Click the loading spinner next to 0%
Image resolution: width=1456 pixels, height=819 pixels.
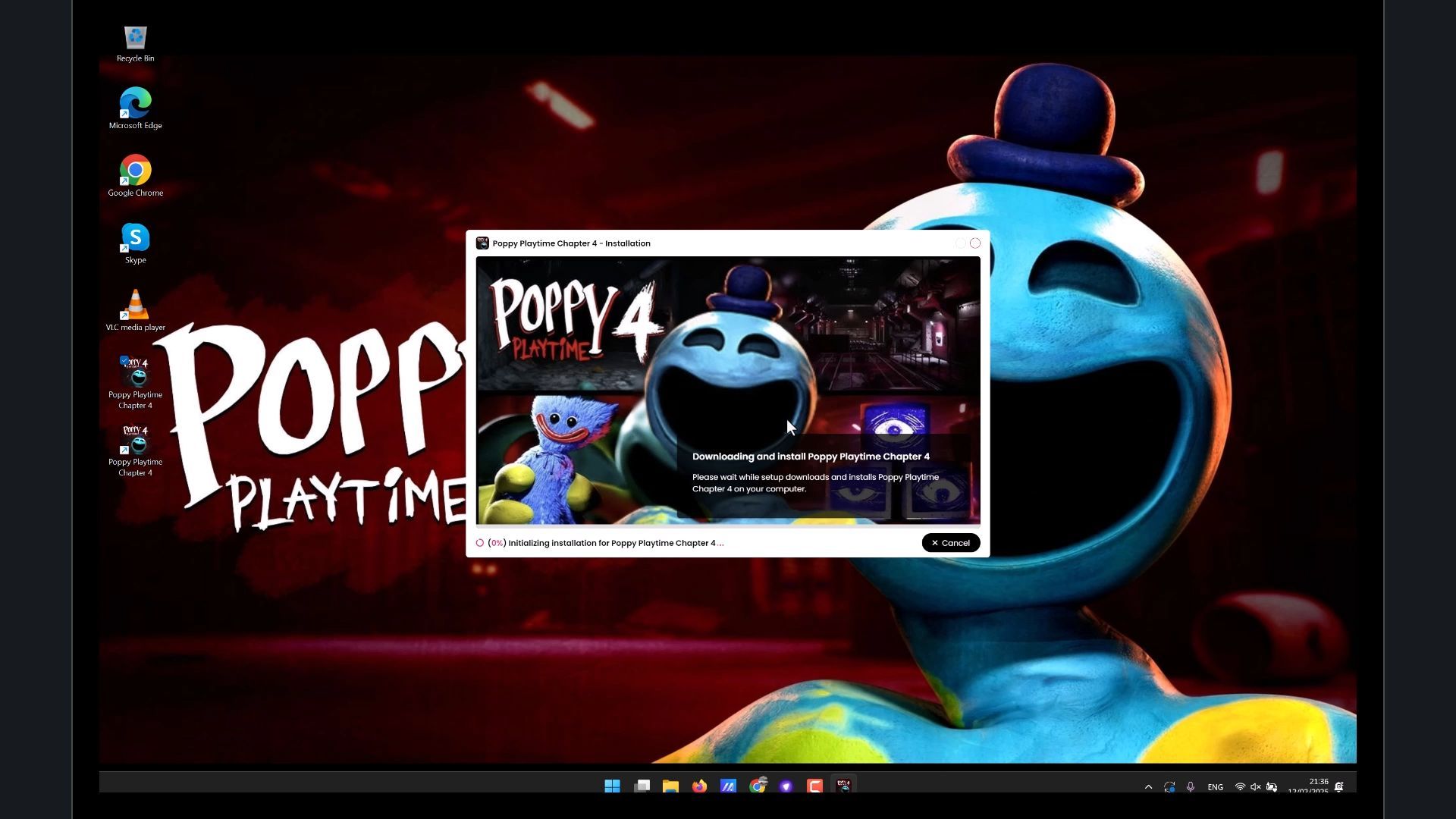479,543
